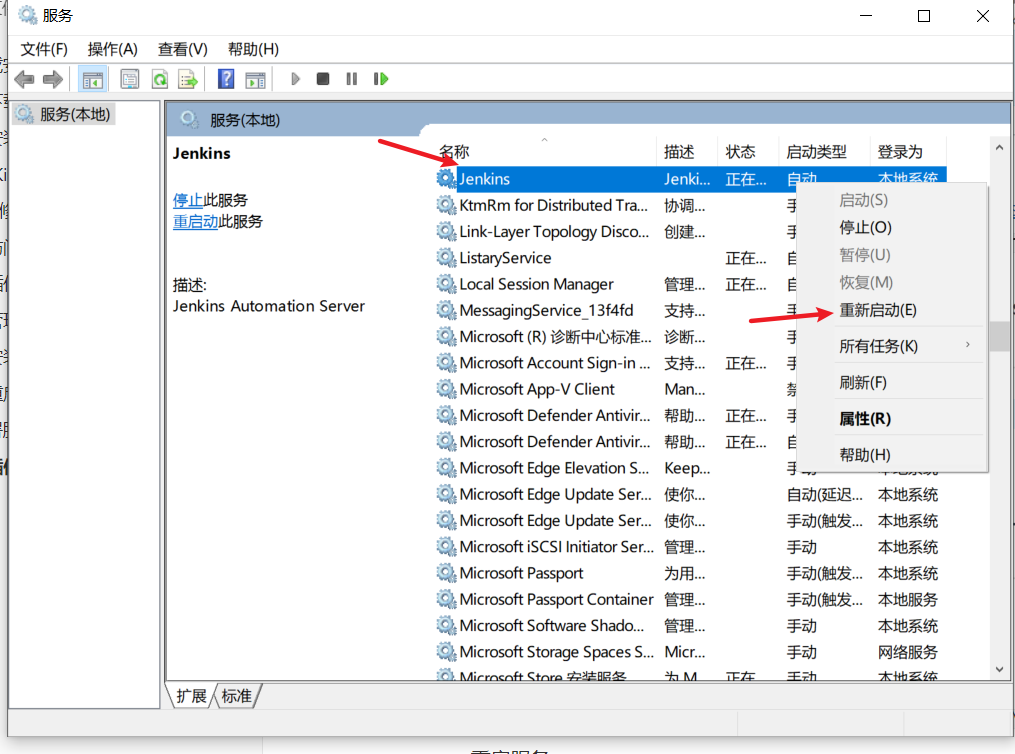Select the Microsoft Passport row
The width and height of the screenshot is (1015, 754).
pos(691,573)
